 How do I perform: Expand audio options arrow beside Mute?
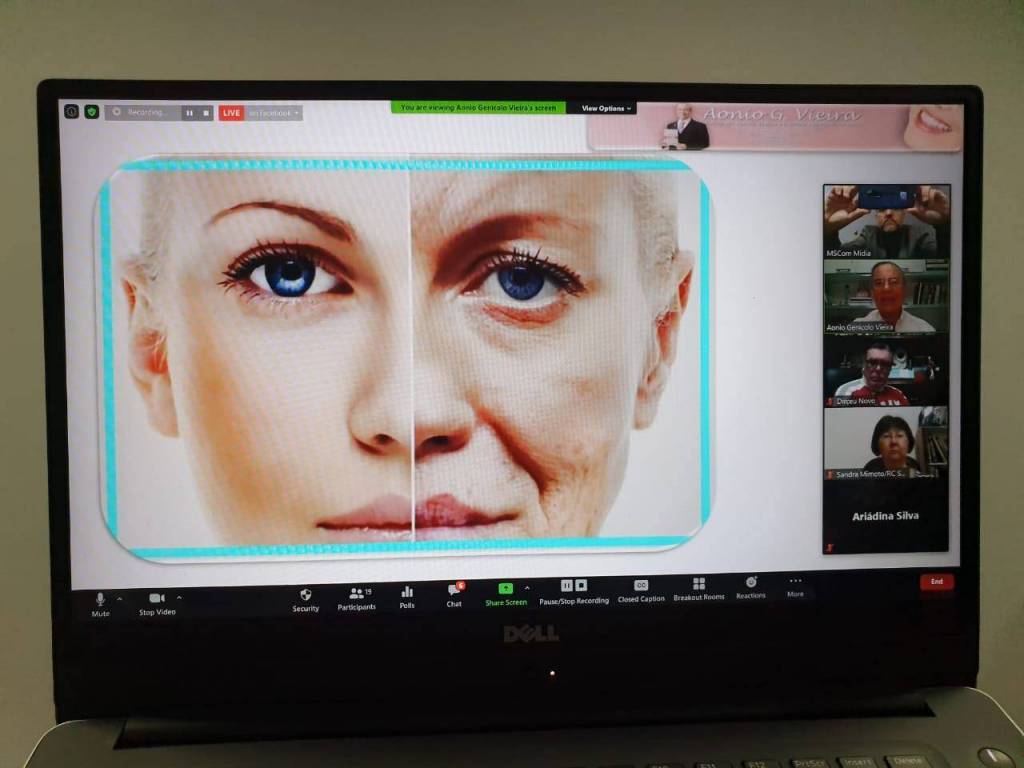click(x=120, y=599)
